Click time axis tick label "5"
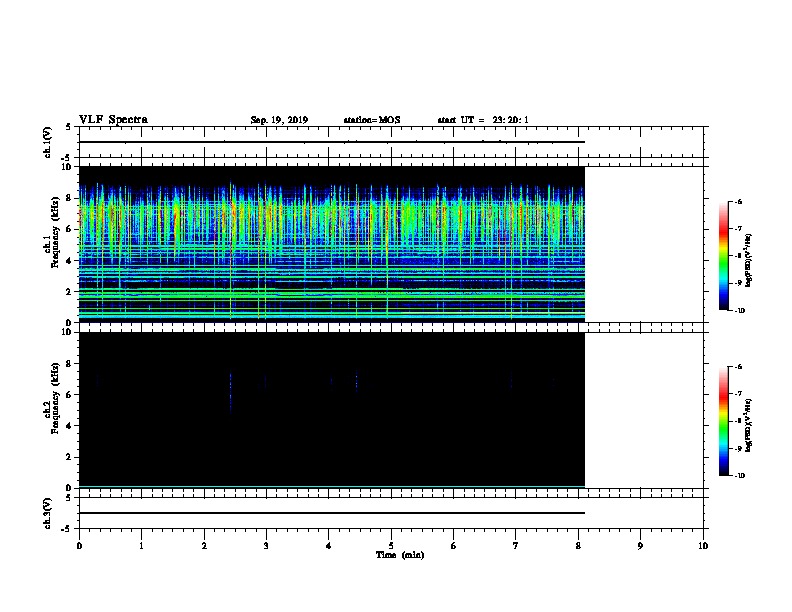Viewport: 792px width, 612px height. (x=391, y=546)
